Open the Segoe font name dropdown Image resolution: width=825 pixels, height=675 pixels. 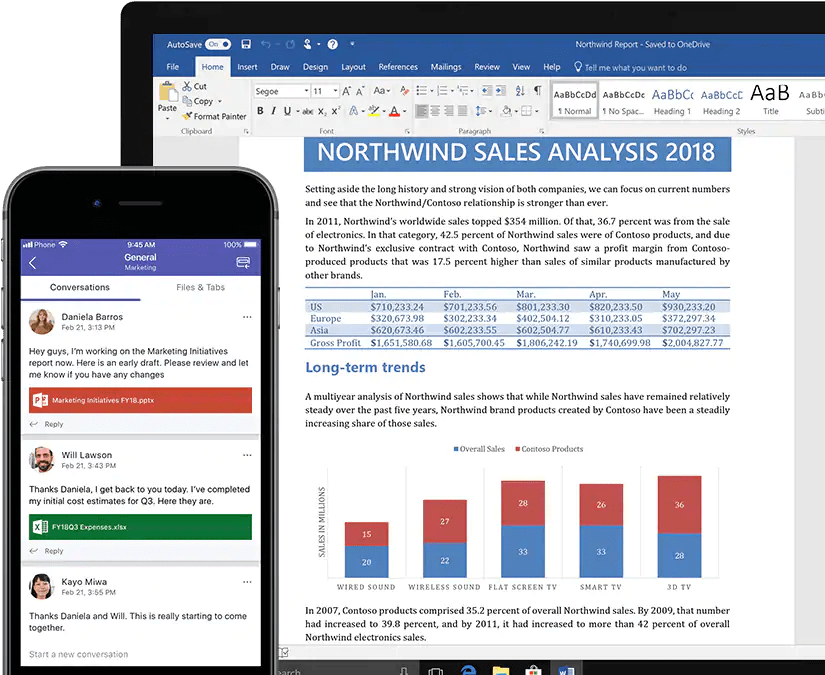click(306, 91)
